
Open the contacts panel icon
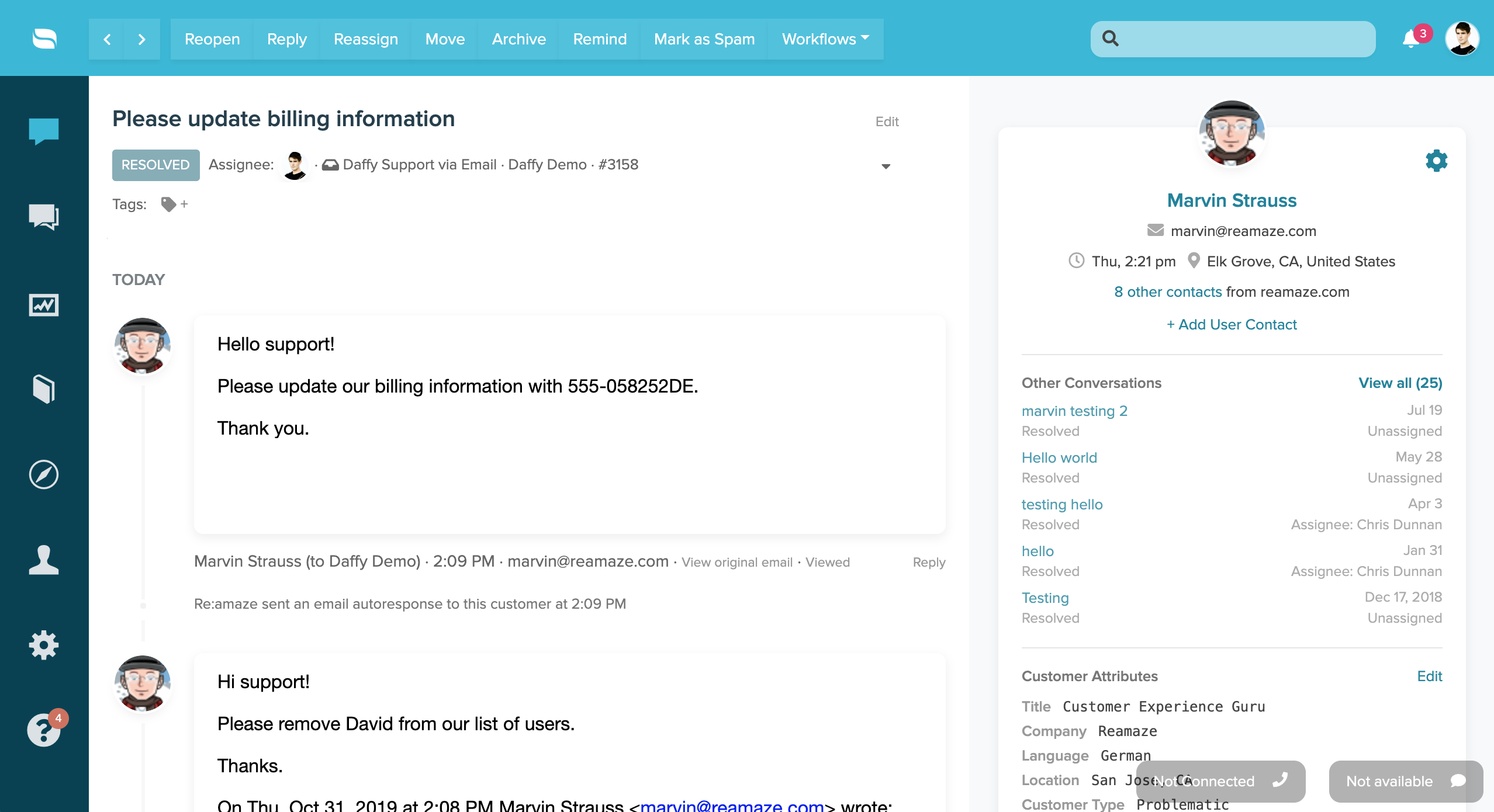[x=43, y=558]
